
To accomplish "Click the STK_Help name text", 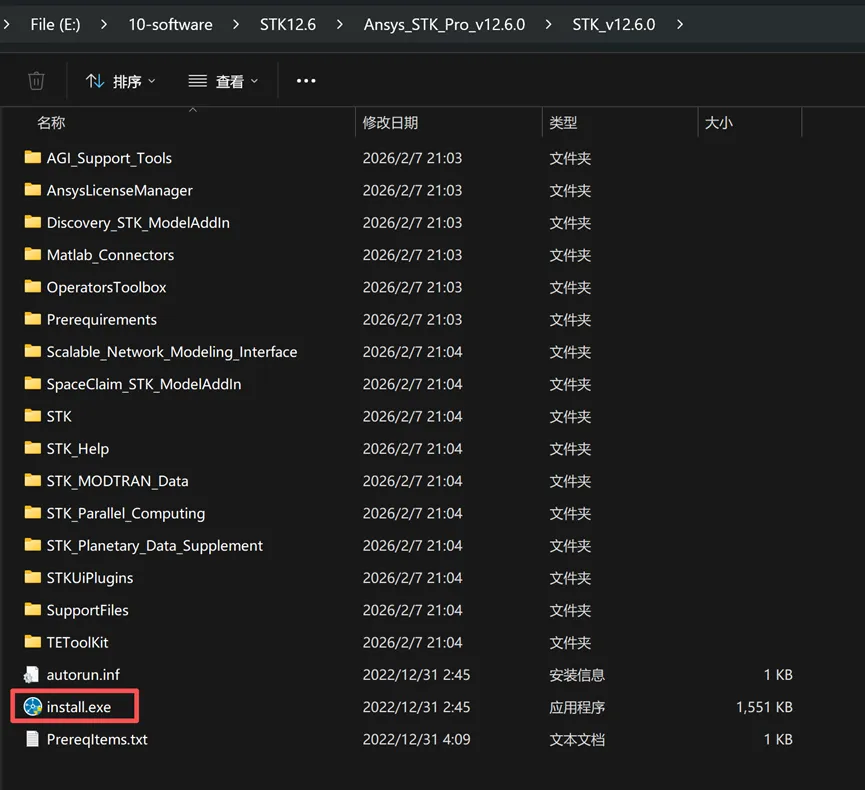I will (78, 449).
